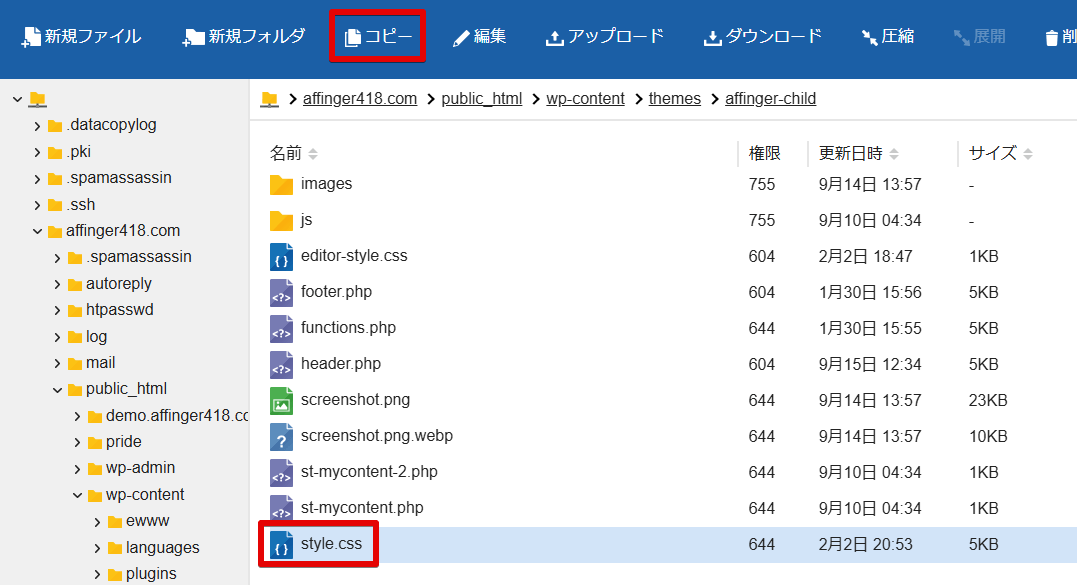
Task: Open the 編集 edit tool
Action: [x=479, y=36]
